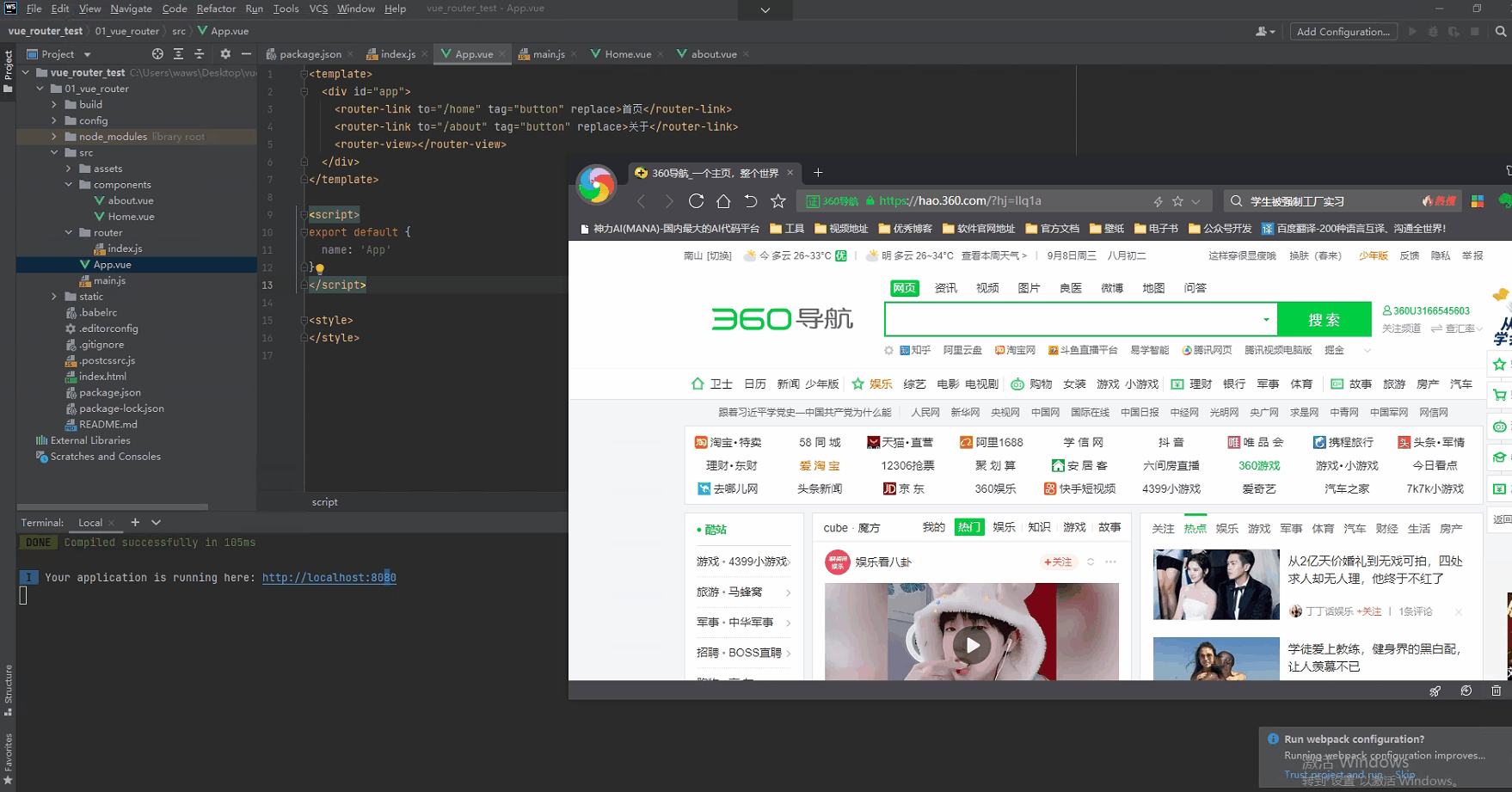Open the File menu
The width and height of the screenshot is (1512, 792).
click(34, 9)
